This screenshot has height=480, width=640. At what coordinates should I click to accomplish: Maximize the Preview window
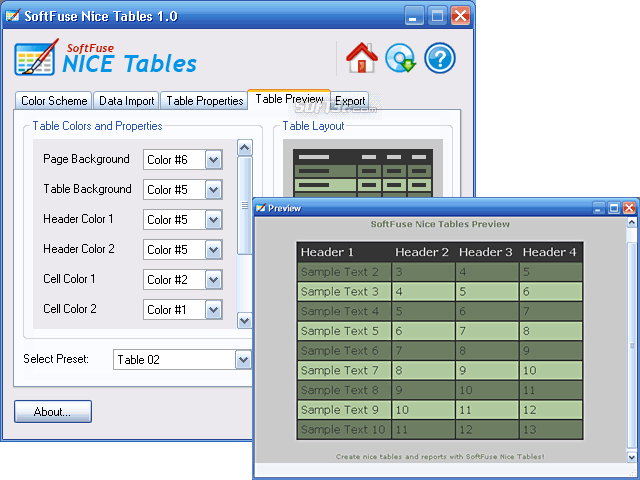613,208
